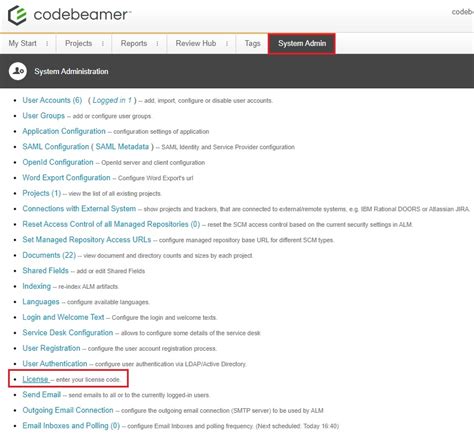Expand the Reports tab menu dots

(157, 44)
